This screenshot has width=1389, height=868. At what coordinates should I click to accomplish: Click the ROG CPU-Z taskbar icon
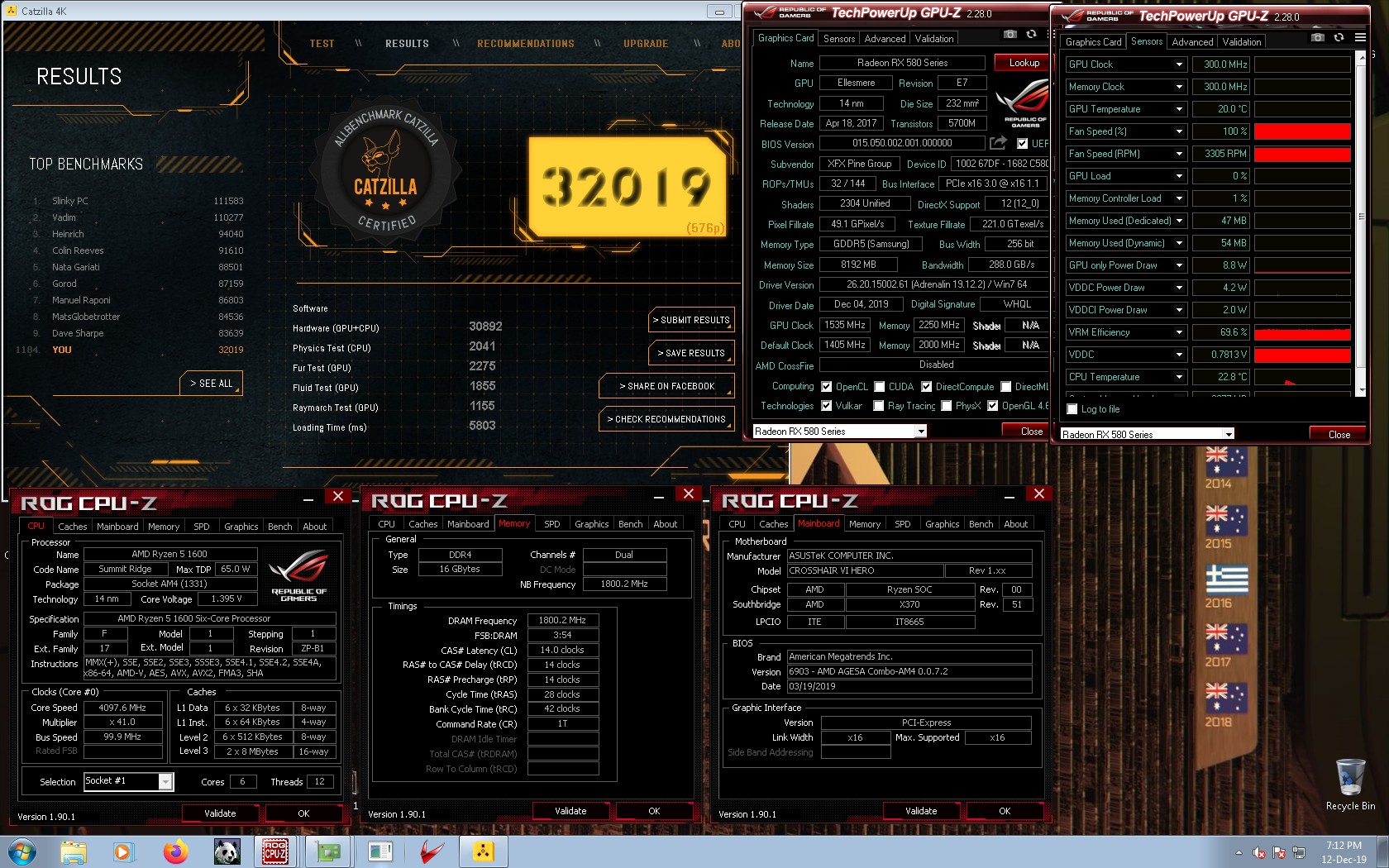click(x=275, y=851)
